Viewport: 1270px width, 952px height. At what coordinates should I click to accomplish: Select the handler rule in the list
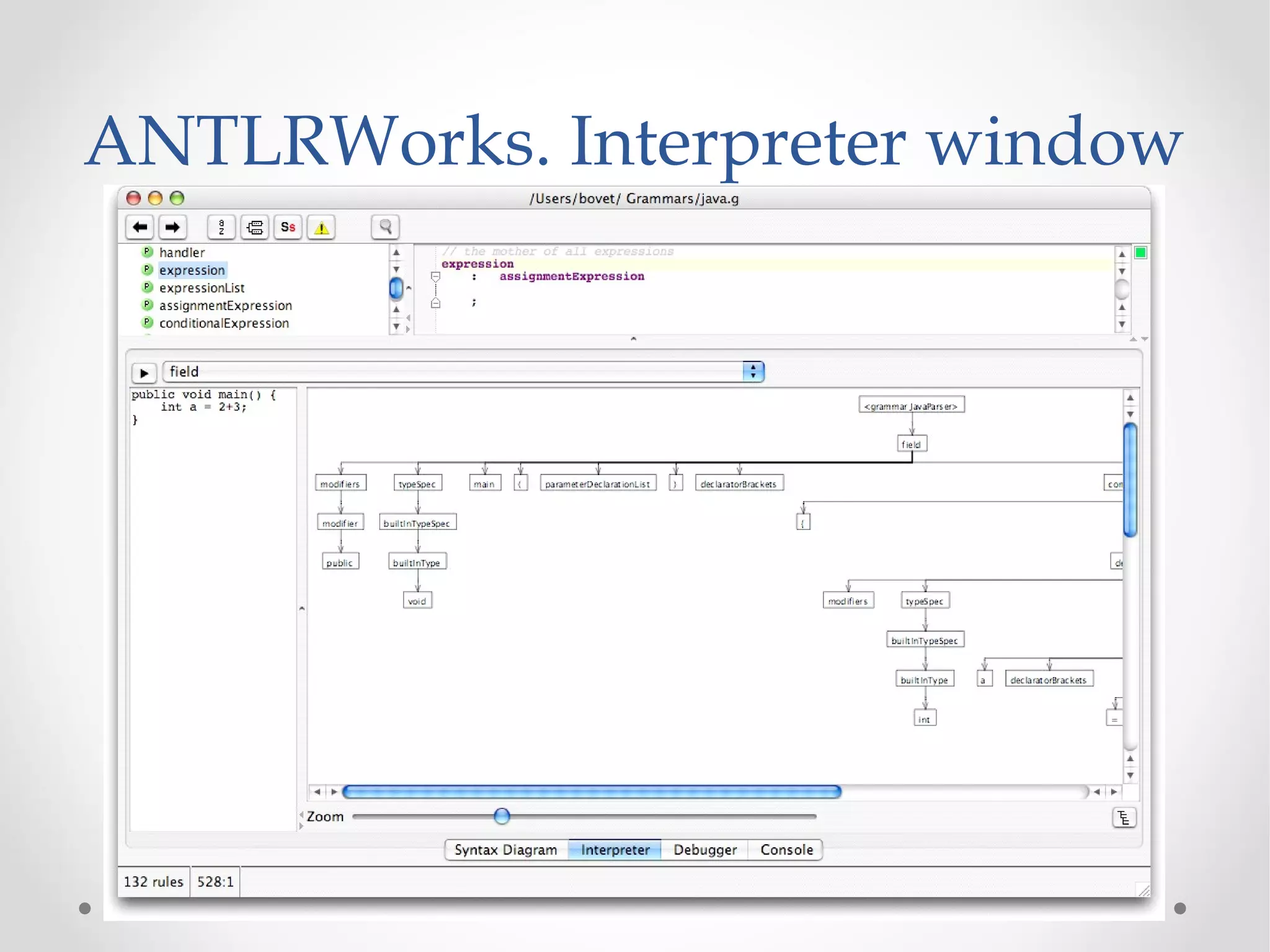pos(182,252)
